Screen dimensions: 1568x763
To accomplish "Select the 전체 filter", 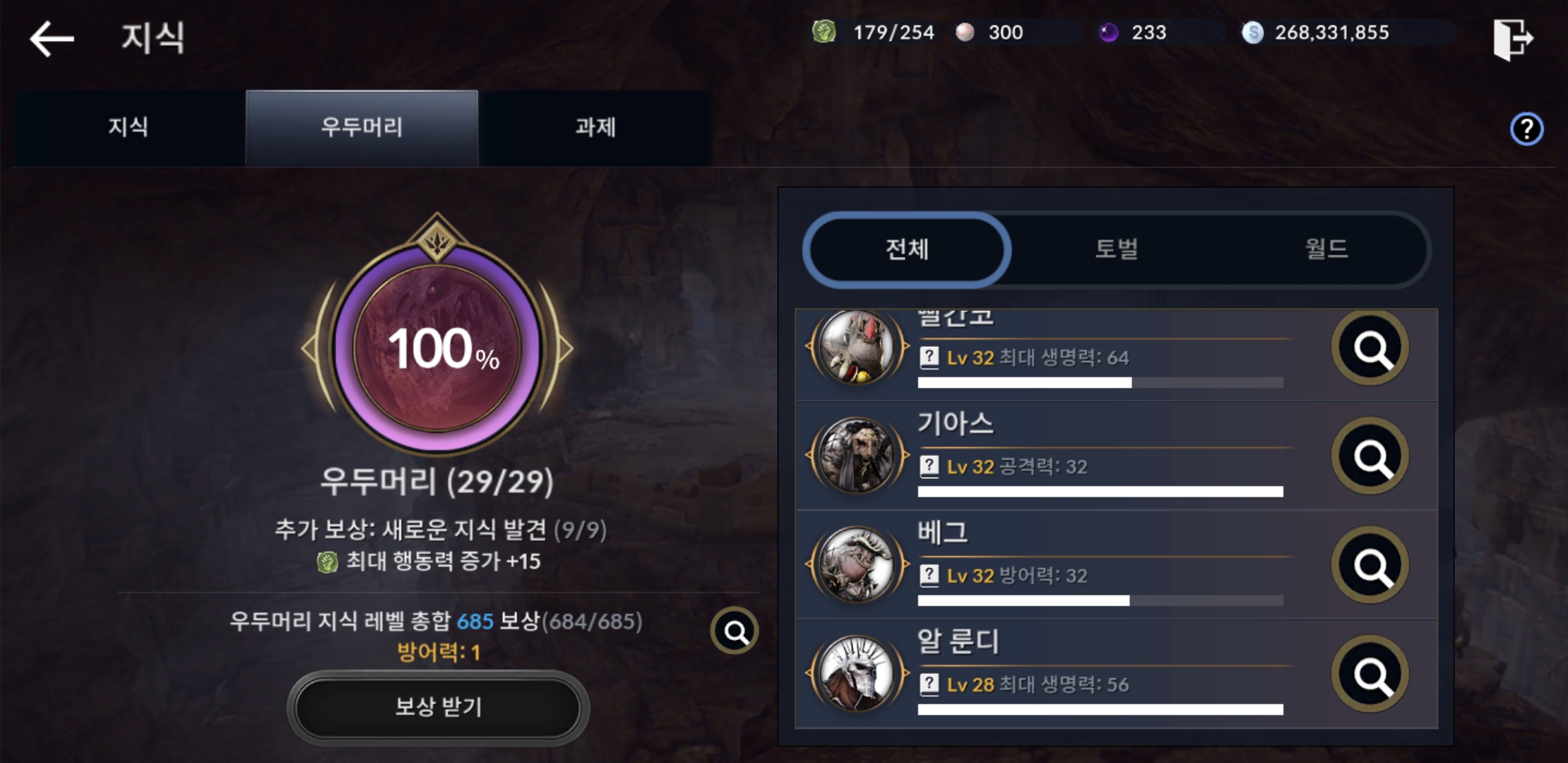I will [907, 249].
